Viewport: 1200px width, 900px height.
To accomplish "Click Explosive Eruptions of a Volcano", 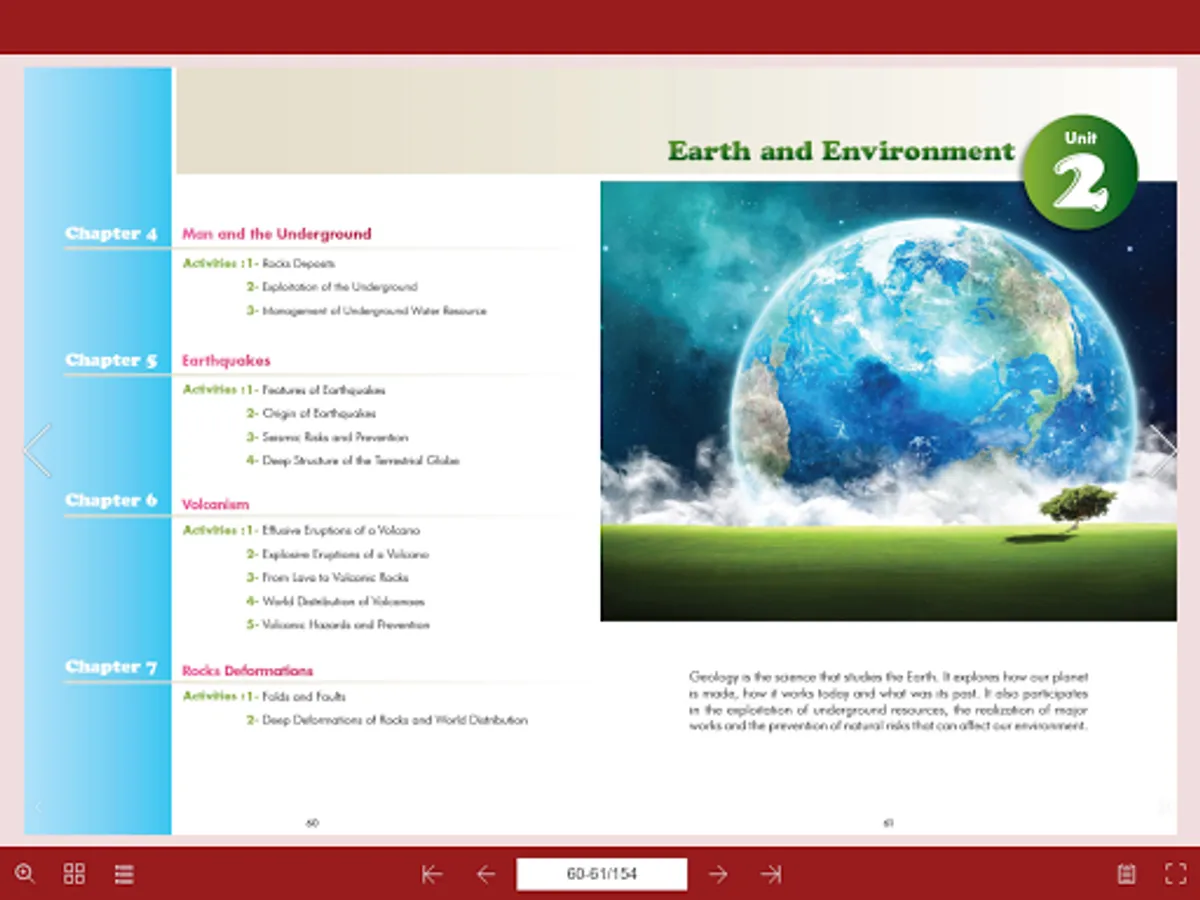I will point(345,554).
